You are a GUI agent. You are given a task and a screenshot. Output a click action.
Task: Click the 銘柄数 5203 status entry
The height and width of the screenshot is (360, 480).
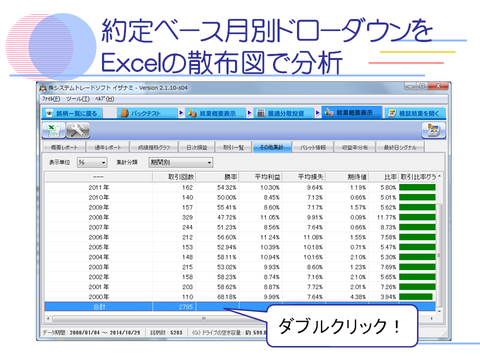(x=166, y=333)
